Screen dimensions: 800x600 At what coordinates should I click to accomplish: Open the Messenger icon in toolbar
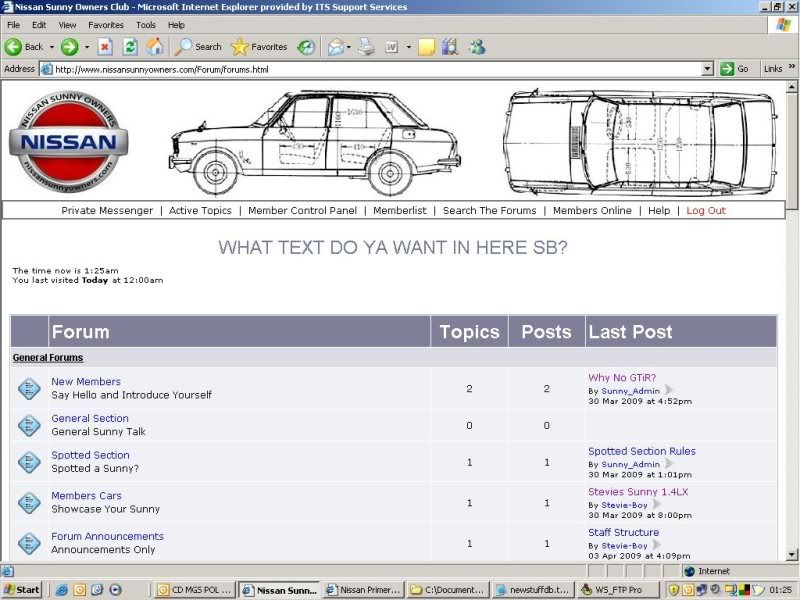coord(477,47)
